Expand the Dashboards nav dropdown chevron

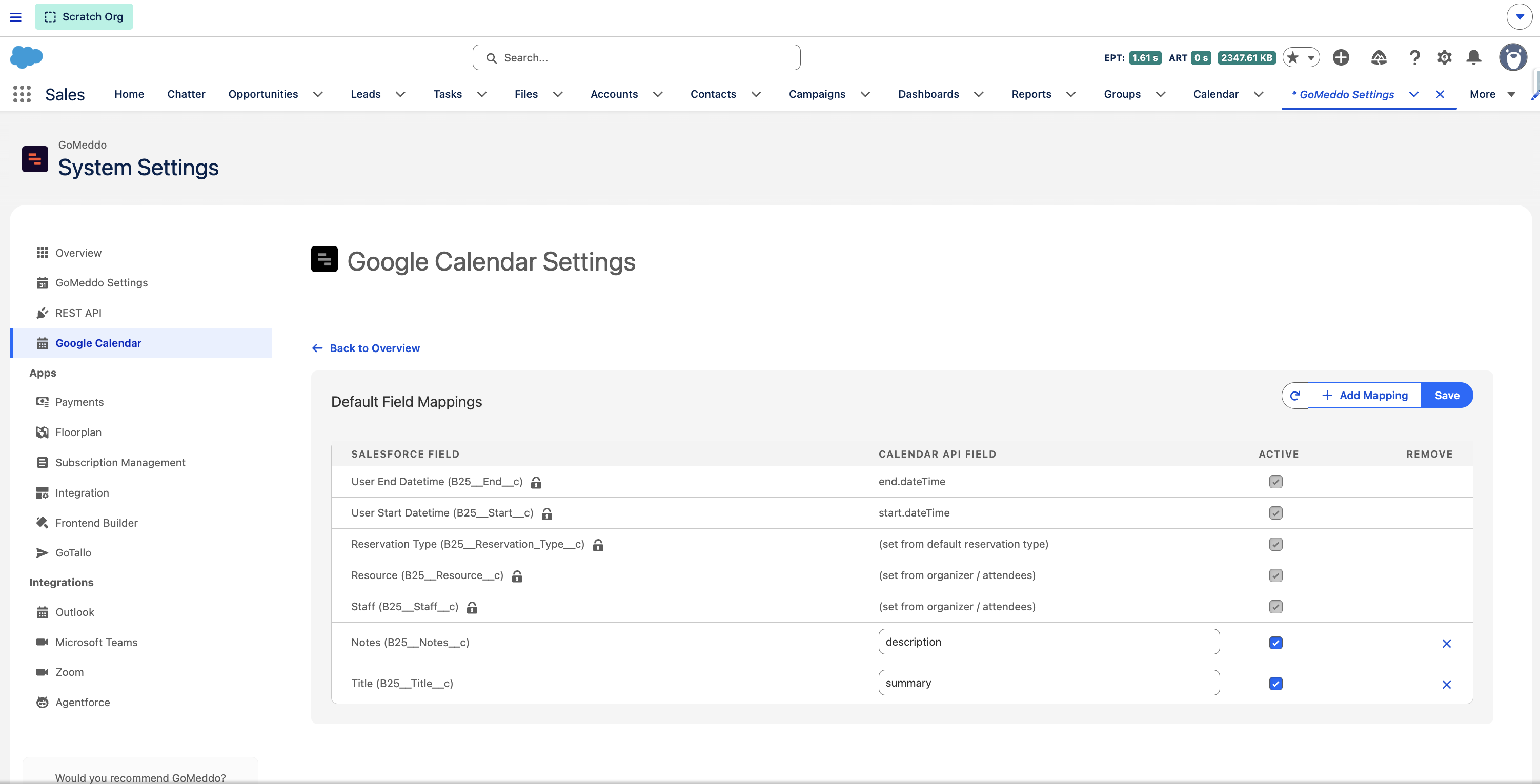pyautogui.click(x=979, y=94)
